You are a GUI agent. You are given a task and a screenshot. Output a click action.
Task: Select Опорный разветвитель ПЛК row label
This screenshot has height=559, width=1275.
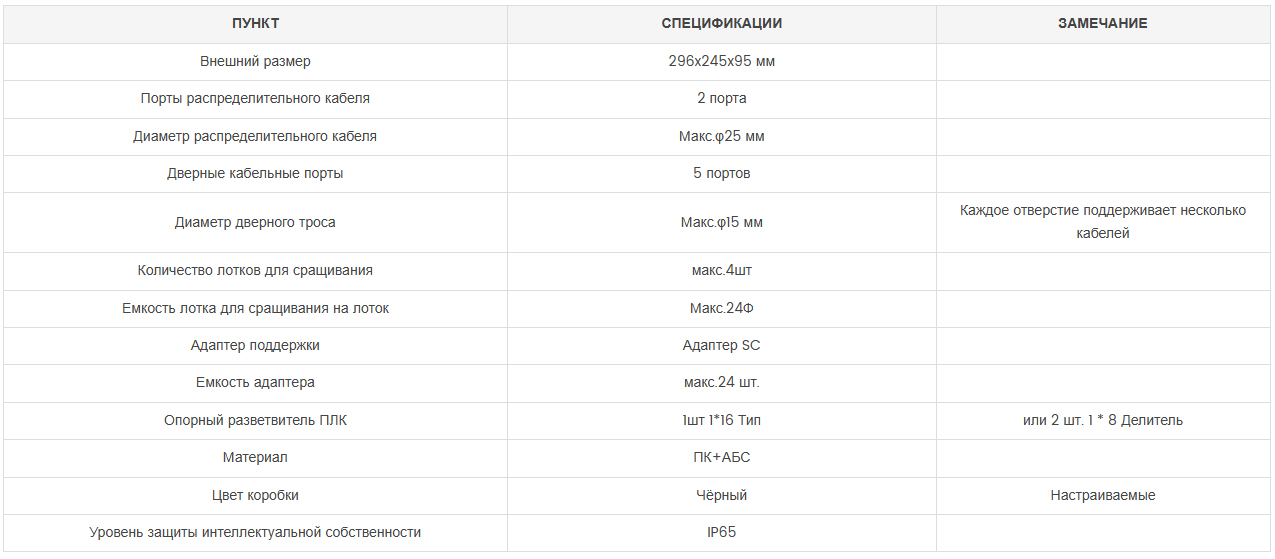255,421
